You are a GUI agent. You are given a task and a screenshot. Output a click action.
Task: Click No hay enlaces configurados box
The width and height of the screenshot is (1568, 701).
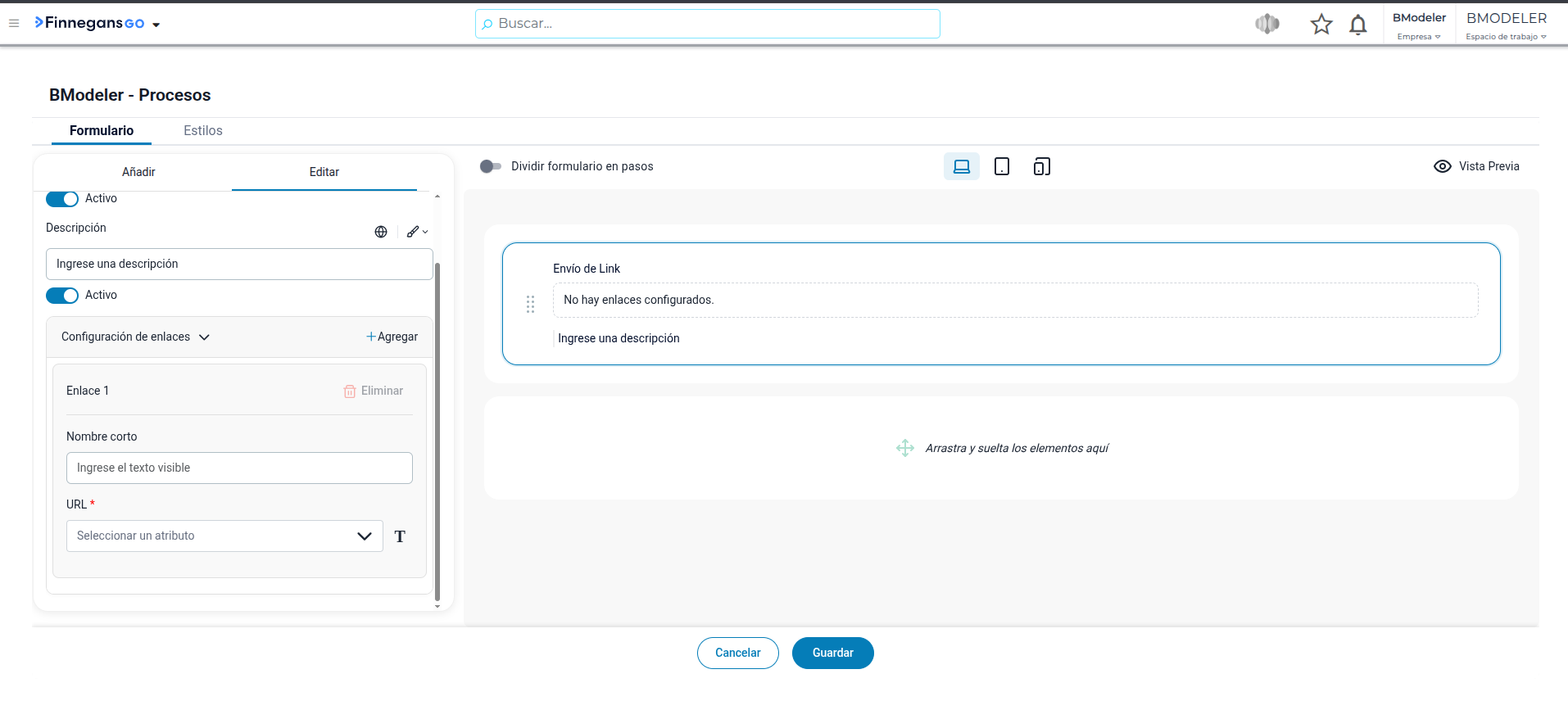click(x=1016, y=300)
